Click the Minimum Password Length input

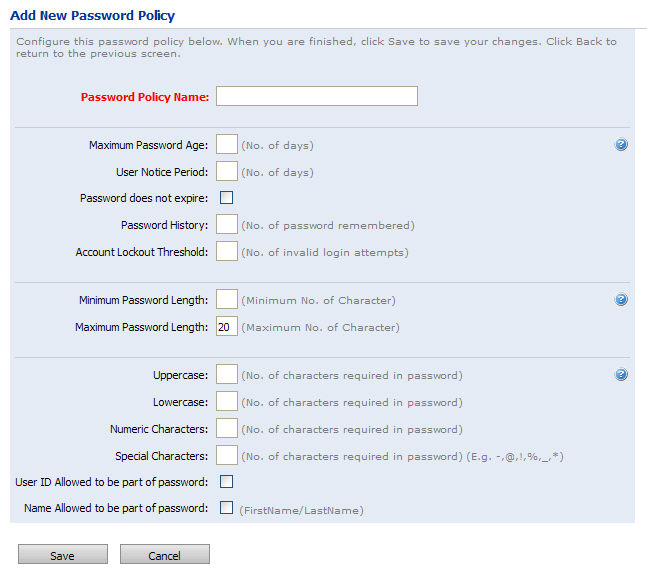226,300
